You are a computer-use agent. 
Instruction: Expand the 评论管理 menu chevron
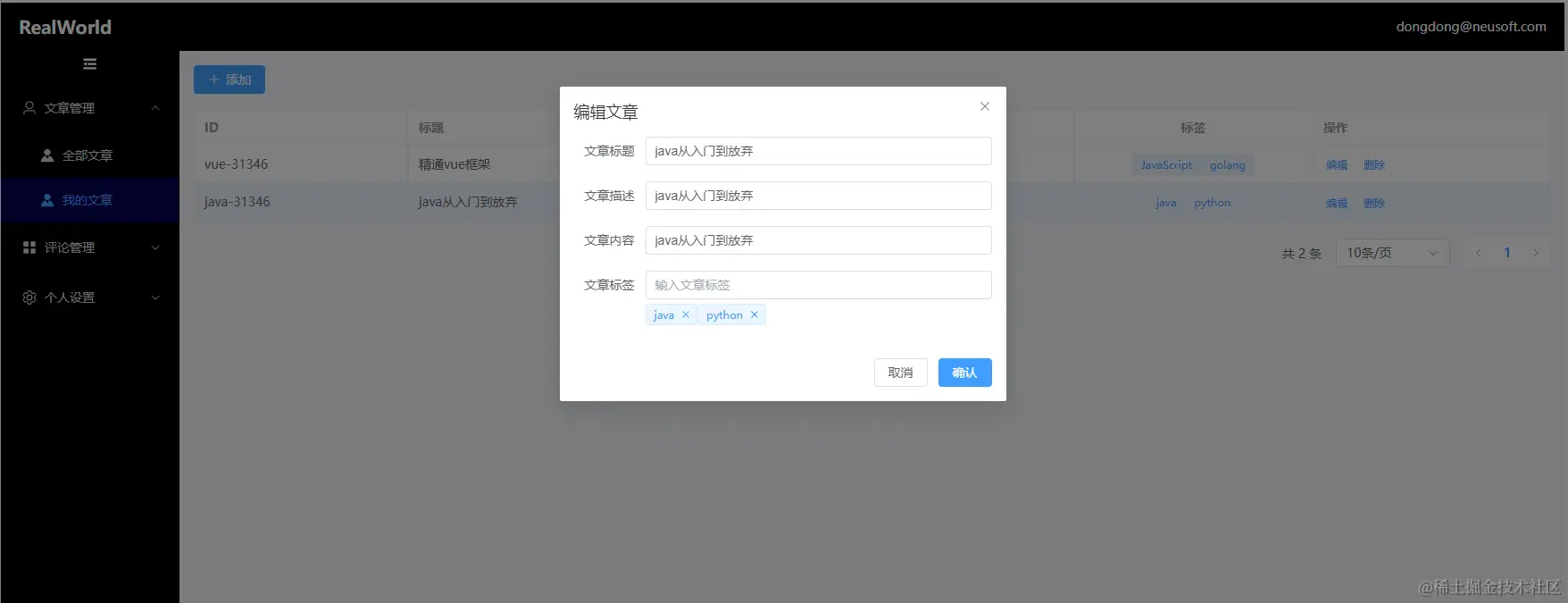155,247
